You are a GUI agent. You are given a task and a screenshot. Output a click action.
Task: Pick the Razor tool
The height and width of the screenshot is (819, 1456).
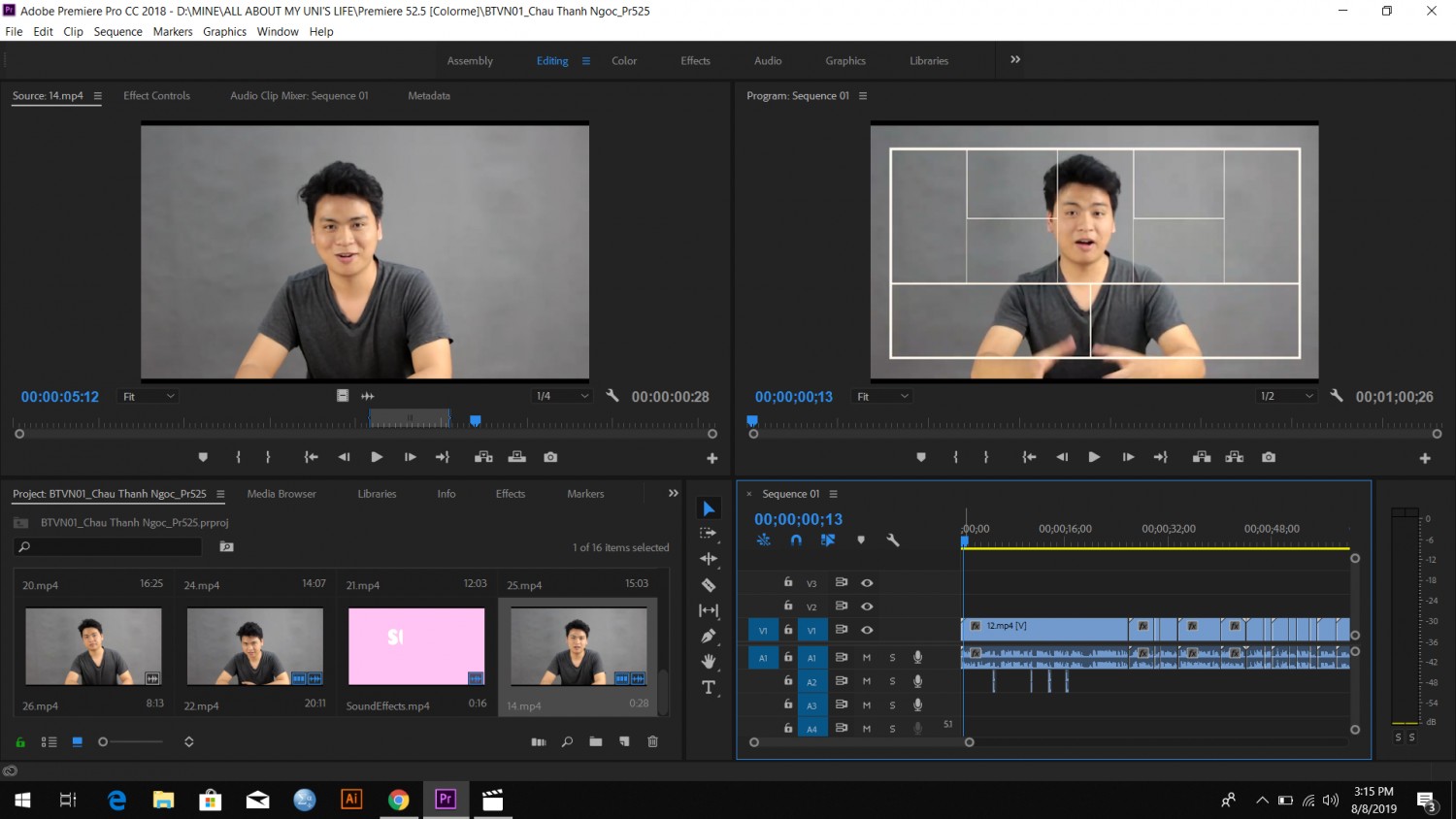pos(709,585)
